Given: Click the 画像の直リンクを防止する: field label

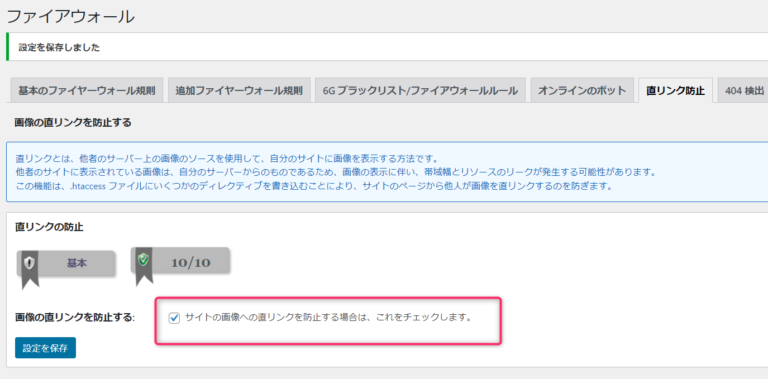Looking at the screenshot, I should [75, 318].
